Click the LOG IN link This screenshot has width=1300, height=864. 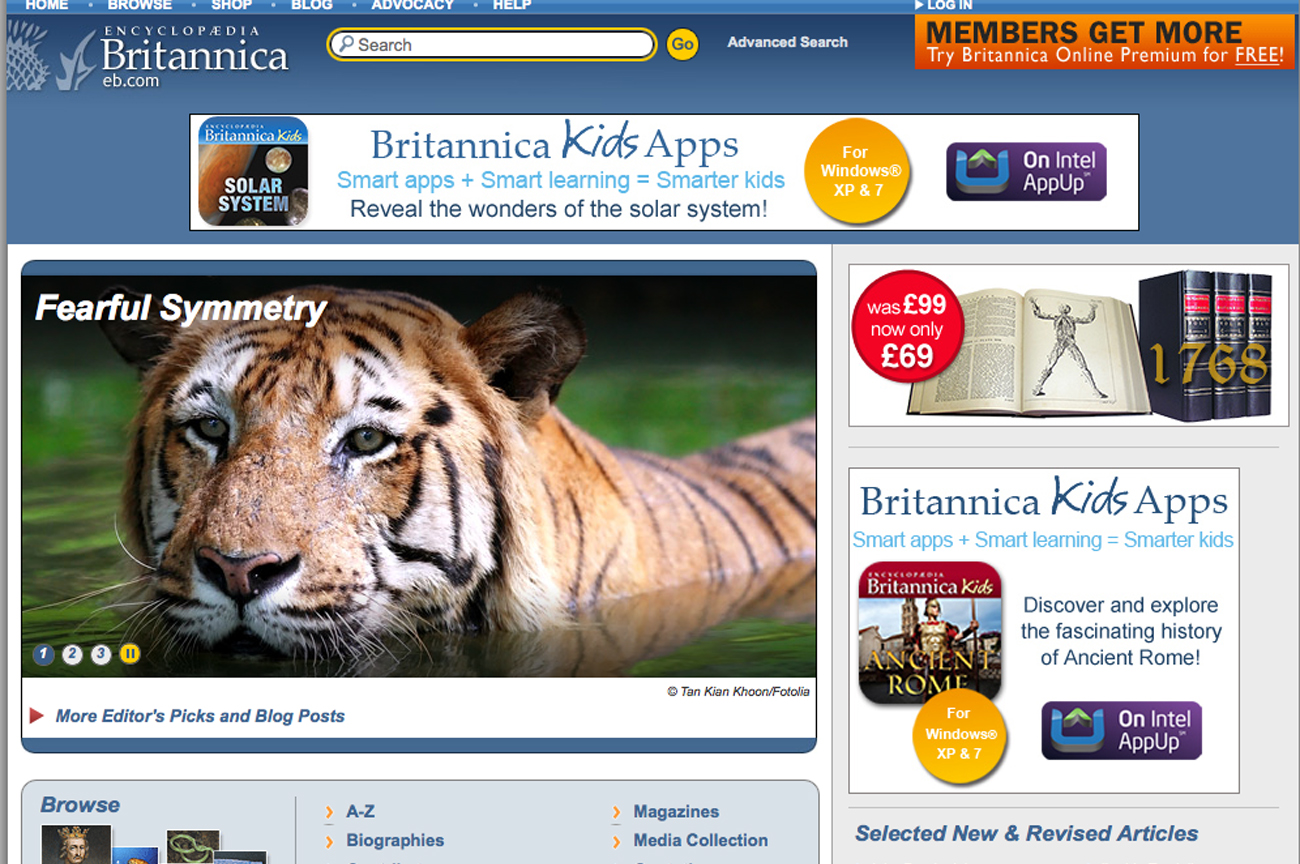[949, 5]
